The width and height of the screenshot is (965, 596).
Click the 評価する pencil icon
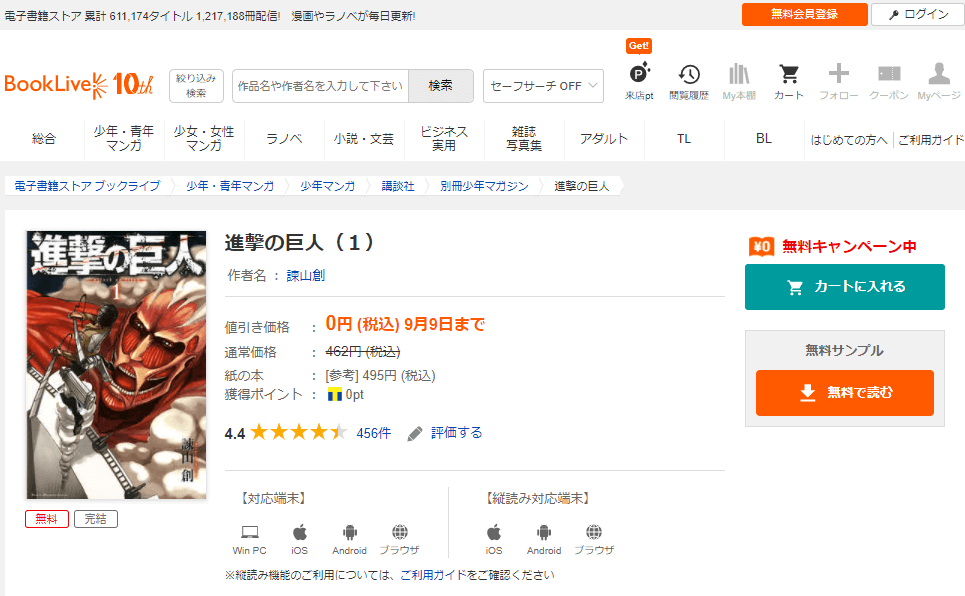tap(415, 433)
